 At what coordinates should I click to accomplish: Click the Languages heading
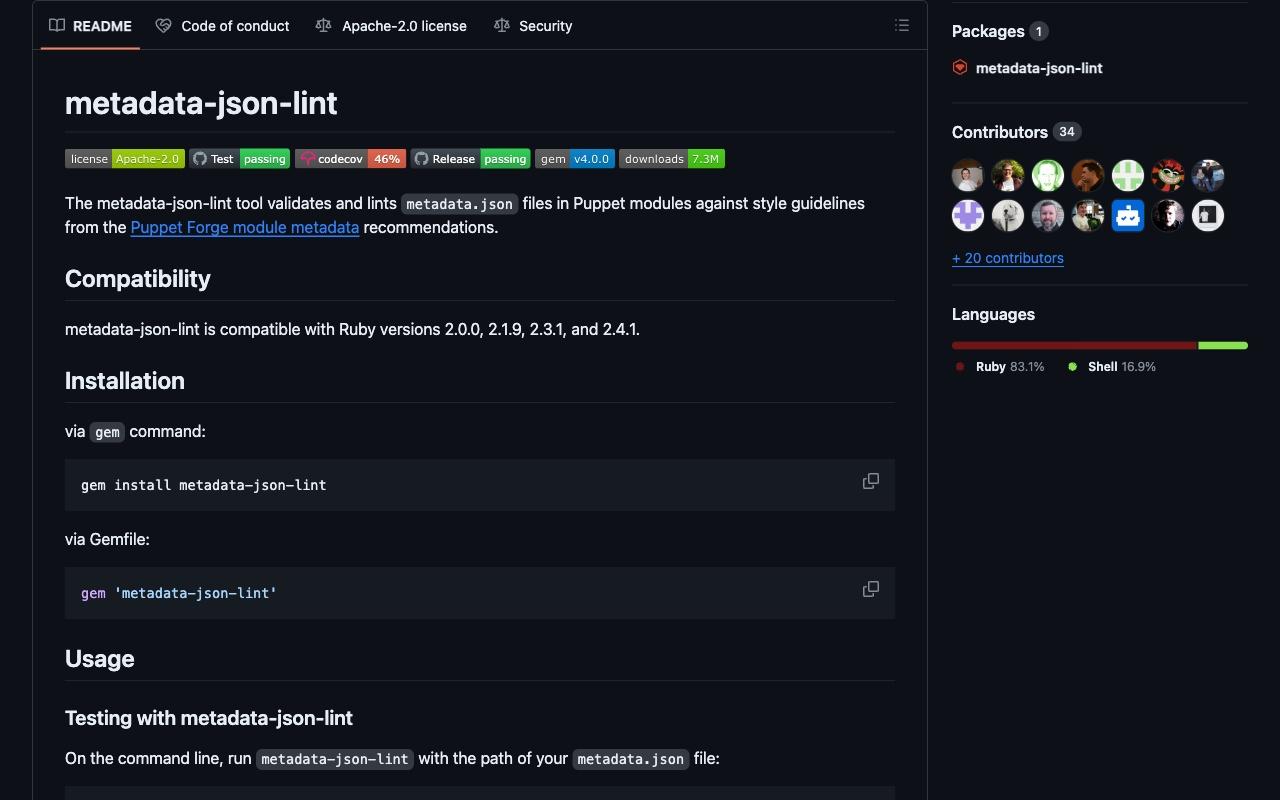[x=993, y=314]
